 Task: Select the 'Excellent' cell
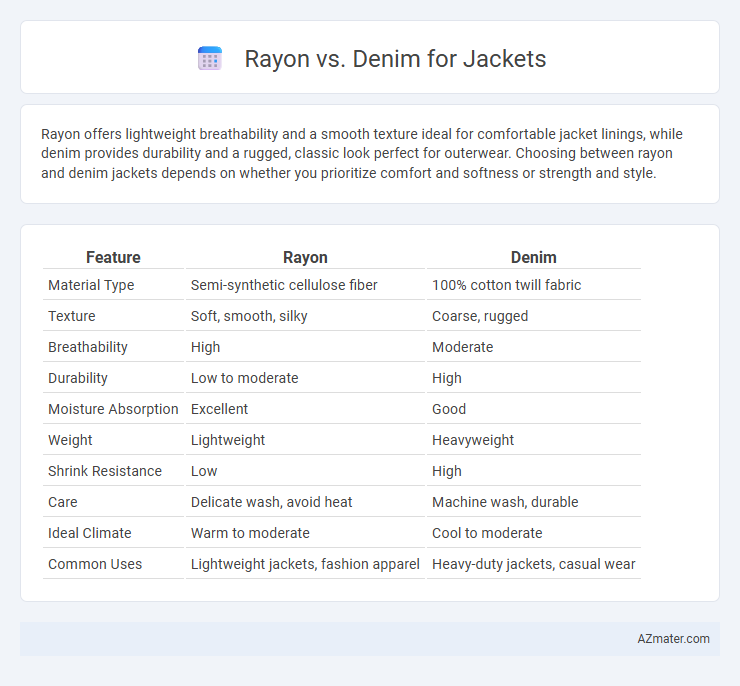[219, 409]
